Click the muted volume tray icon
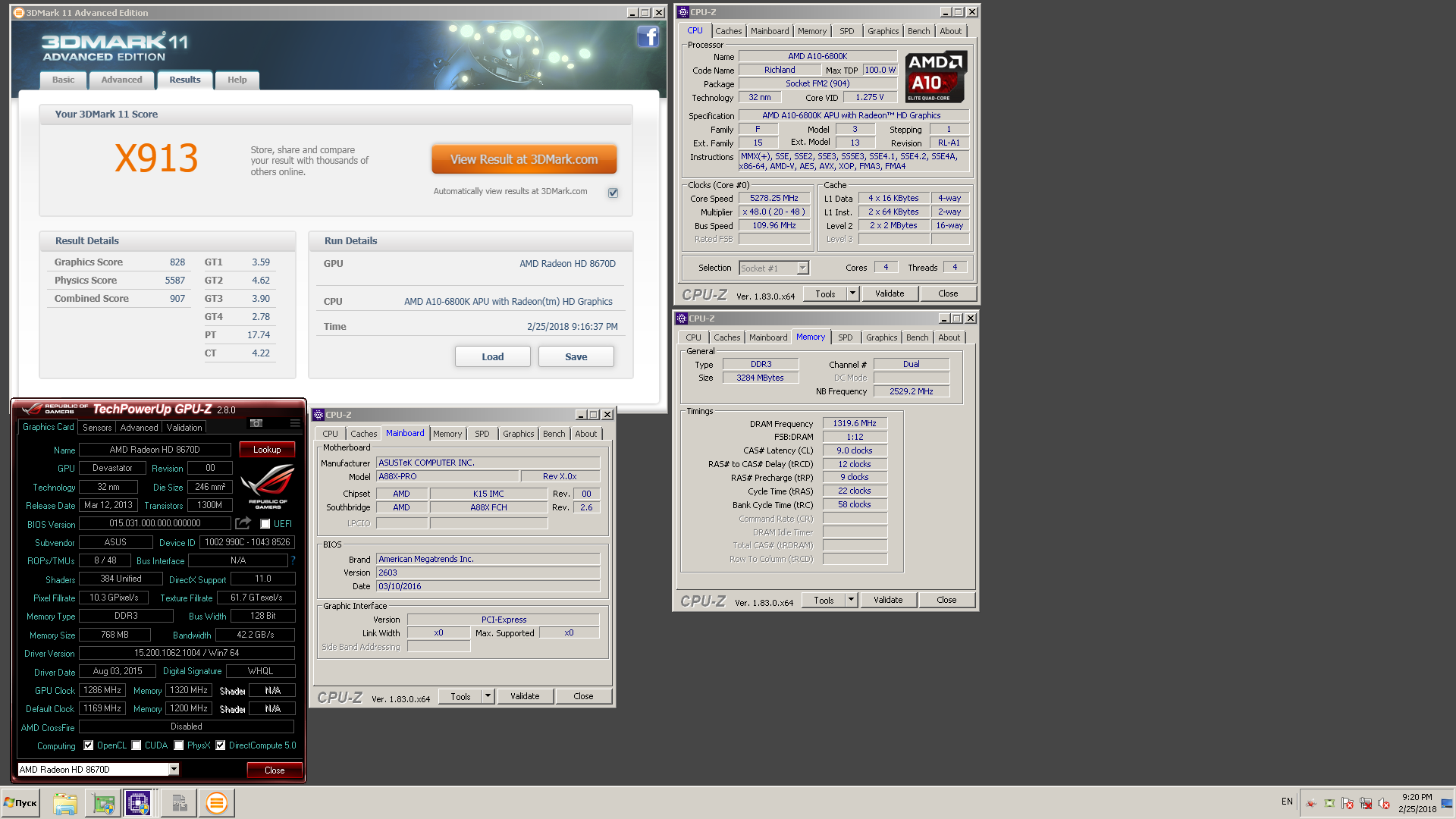The image size is (1456, 819). (x=1383, y=803)
